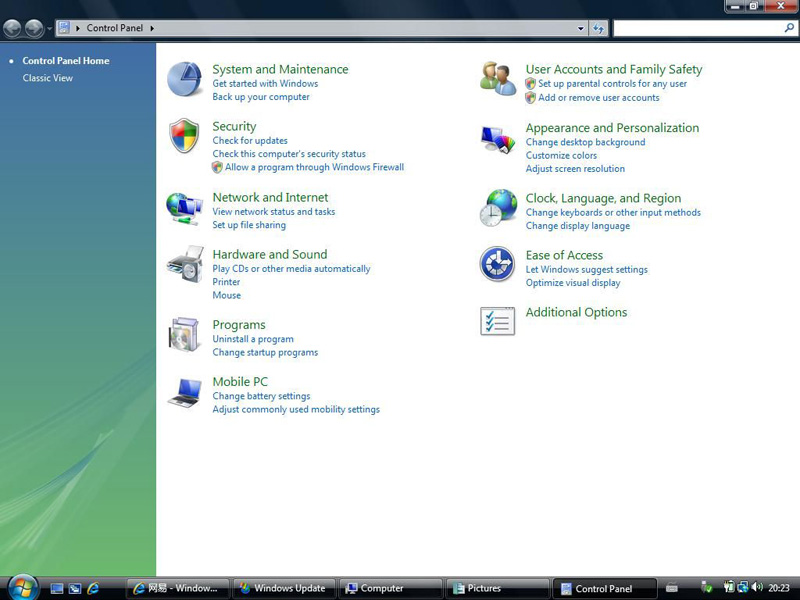Click Uninstall a program

point(253,339)
